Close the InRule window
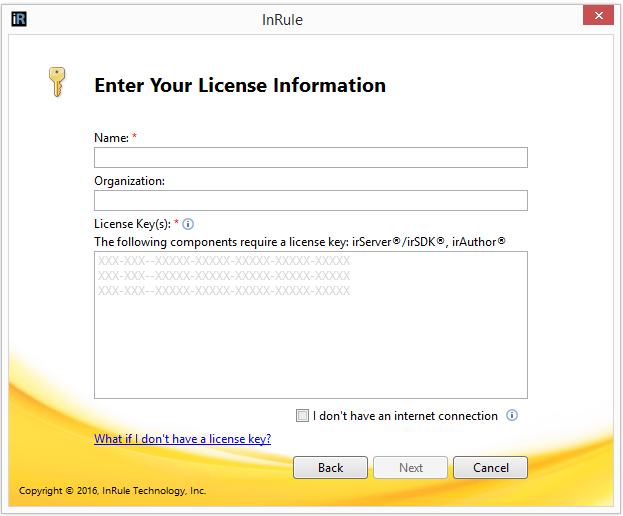The image size is (623, 516). coord(597,16)
